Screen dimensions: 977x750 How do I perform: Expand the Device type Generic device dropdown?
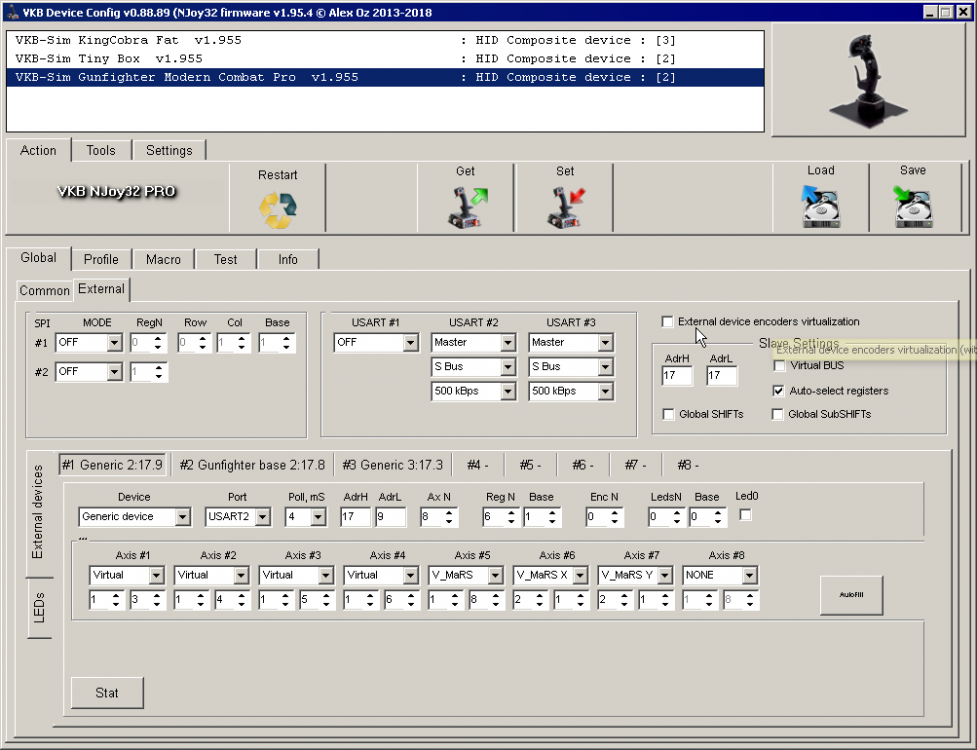pyautogui.click(x=182, y=517)
